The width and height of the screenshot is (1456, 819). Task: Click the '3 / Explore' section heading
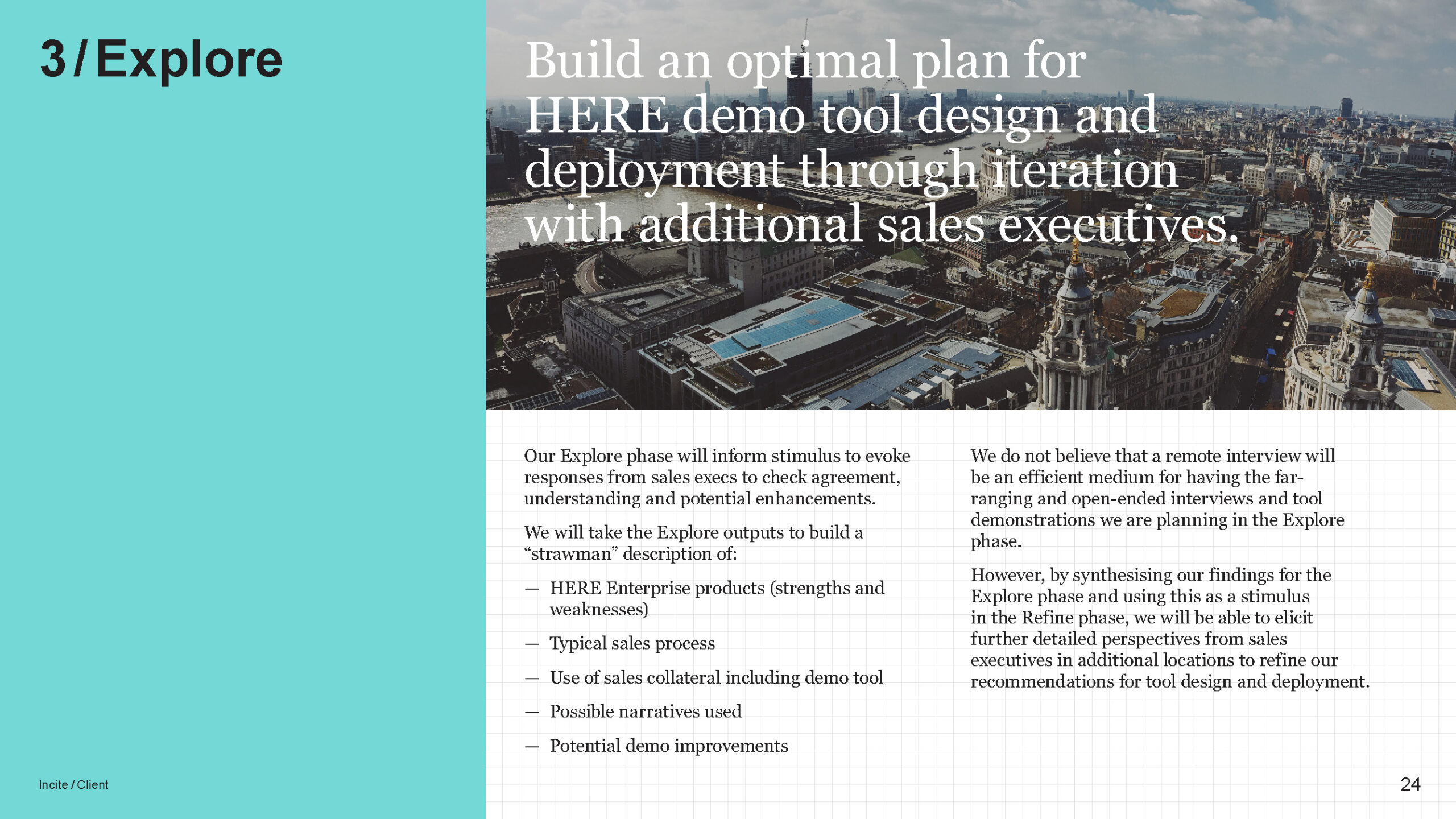coord(161,60)
